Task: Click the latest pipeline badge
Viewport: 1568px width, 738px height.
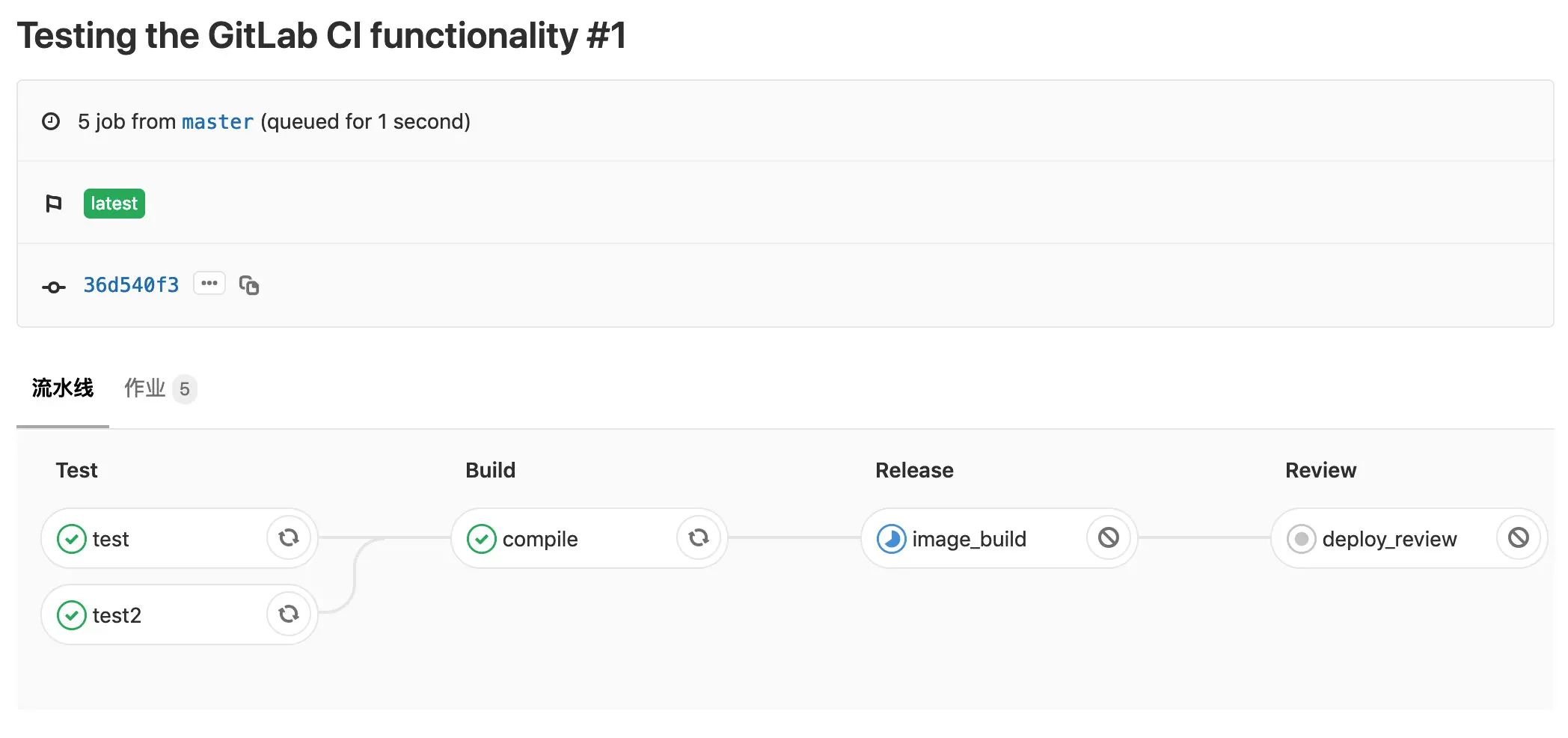Action: tap(114, 203)
